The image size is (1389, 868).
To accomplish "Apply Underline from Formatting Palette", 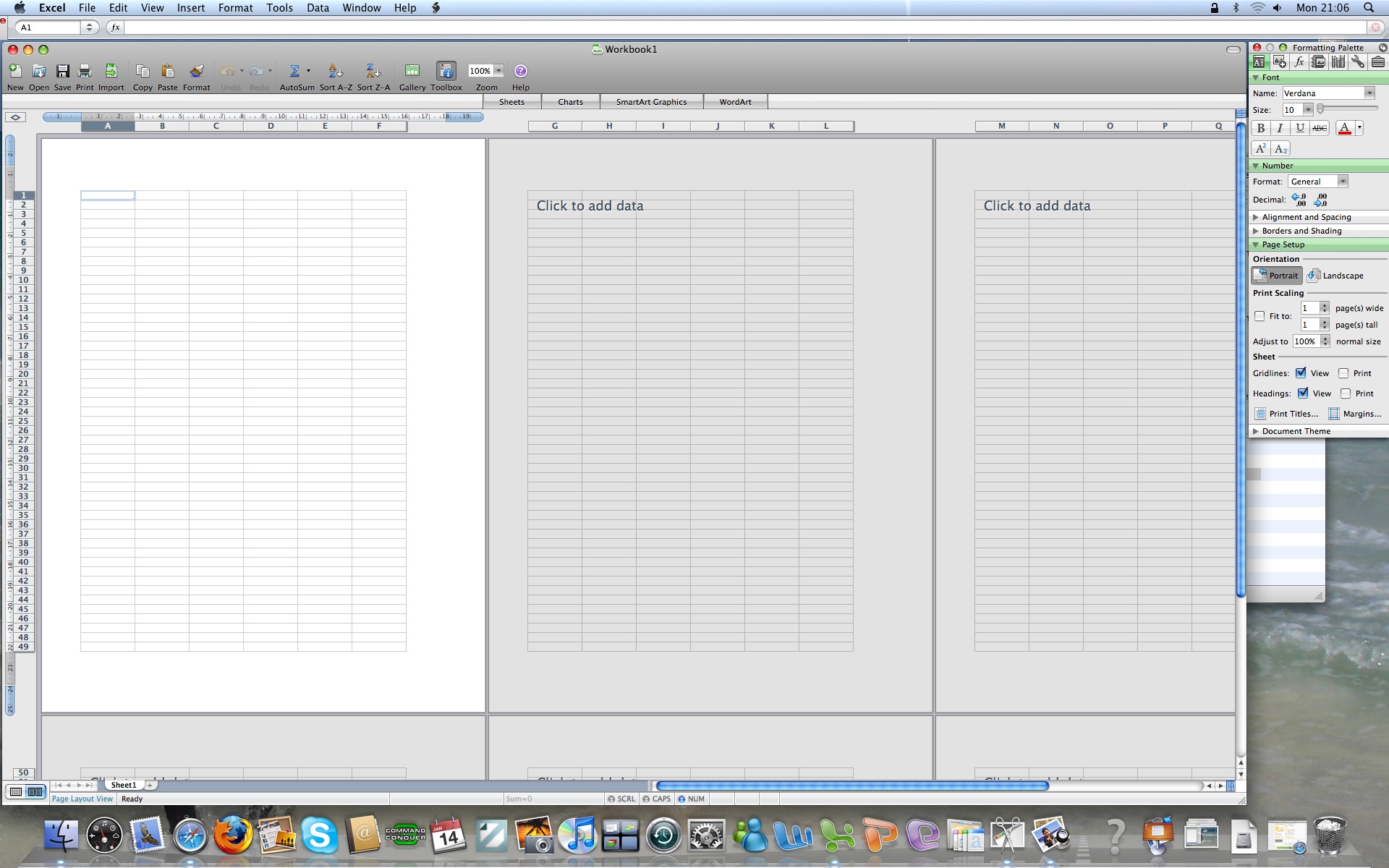I will pos(1300,128).
